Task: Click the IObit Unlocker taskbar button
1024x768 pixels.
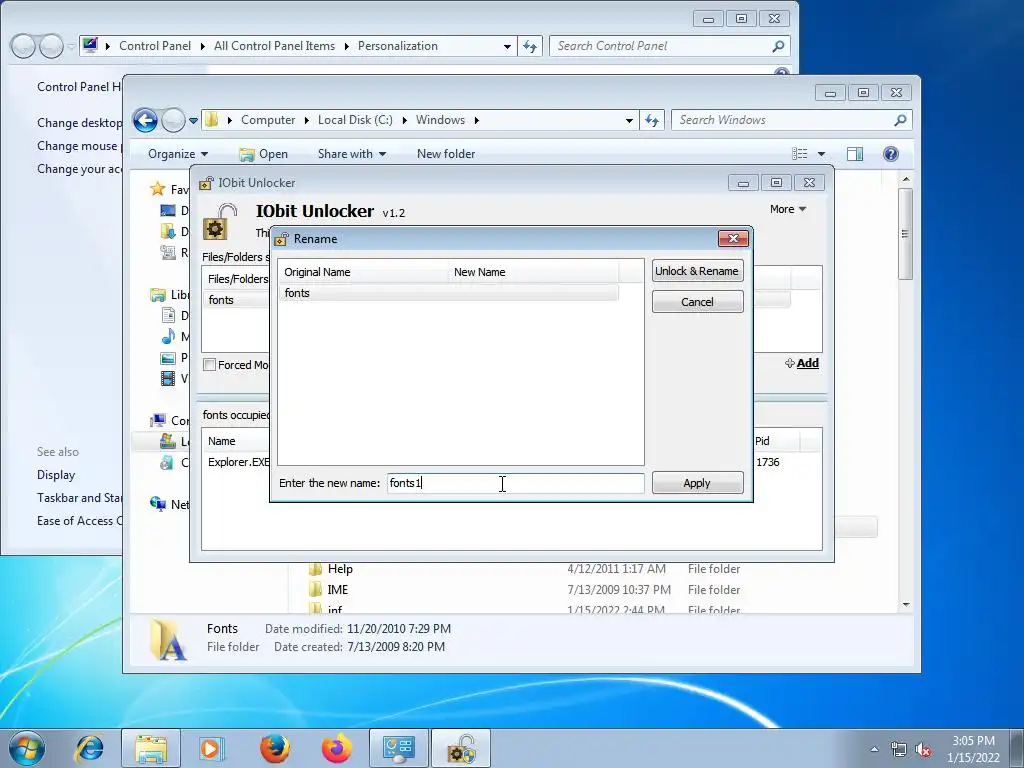Action: tap(460, 748)
